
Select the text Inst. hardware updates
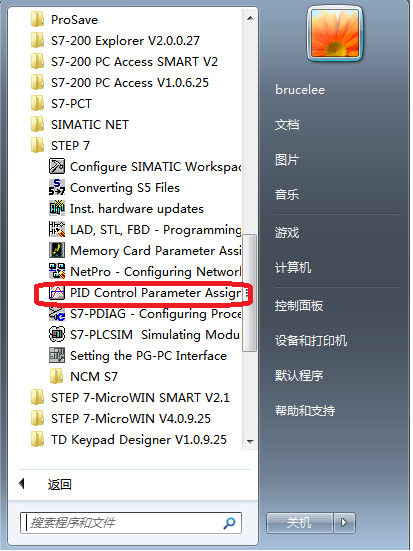137,209
